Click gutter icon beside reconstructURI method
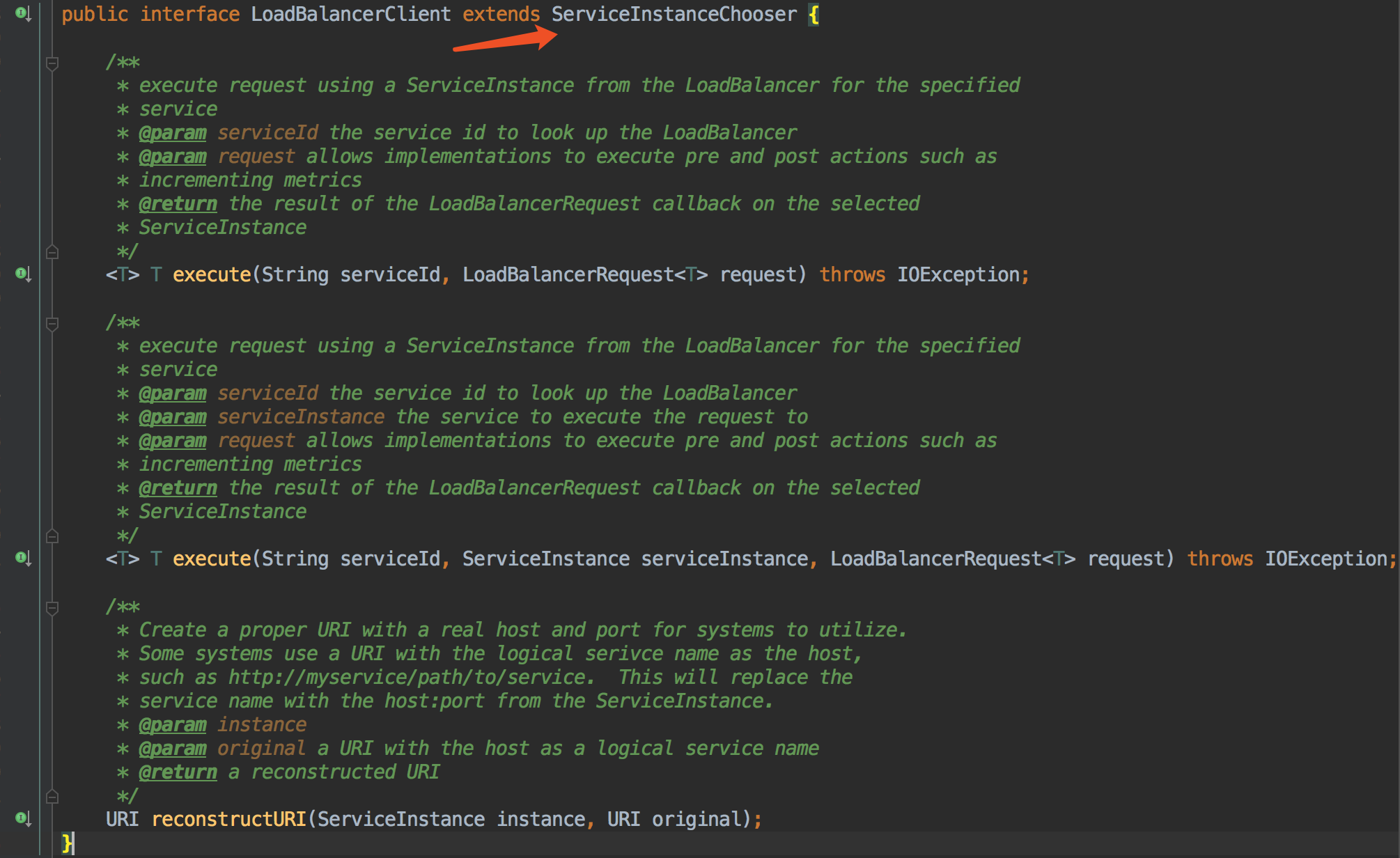The height and width of the screenshot is (858, 1400). click(x=22, y=818)
